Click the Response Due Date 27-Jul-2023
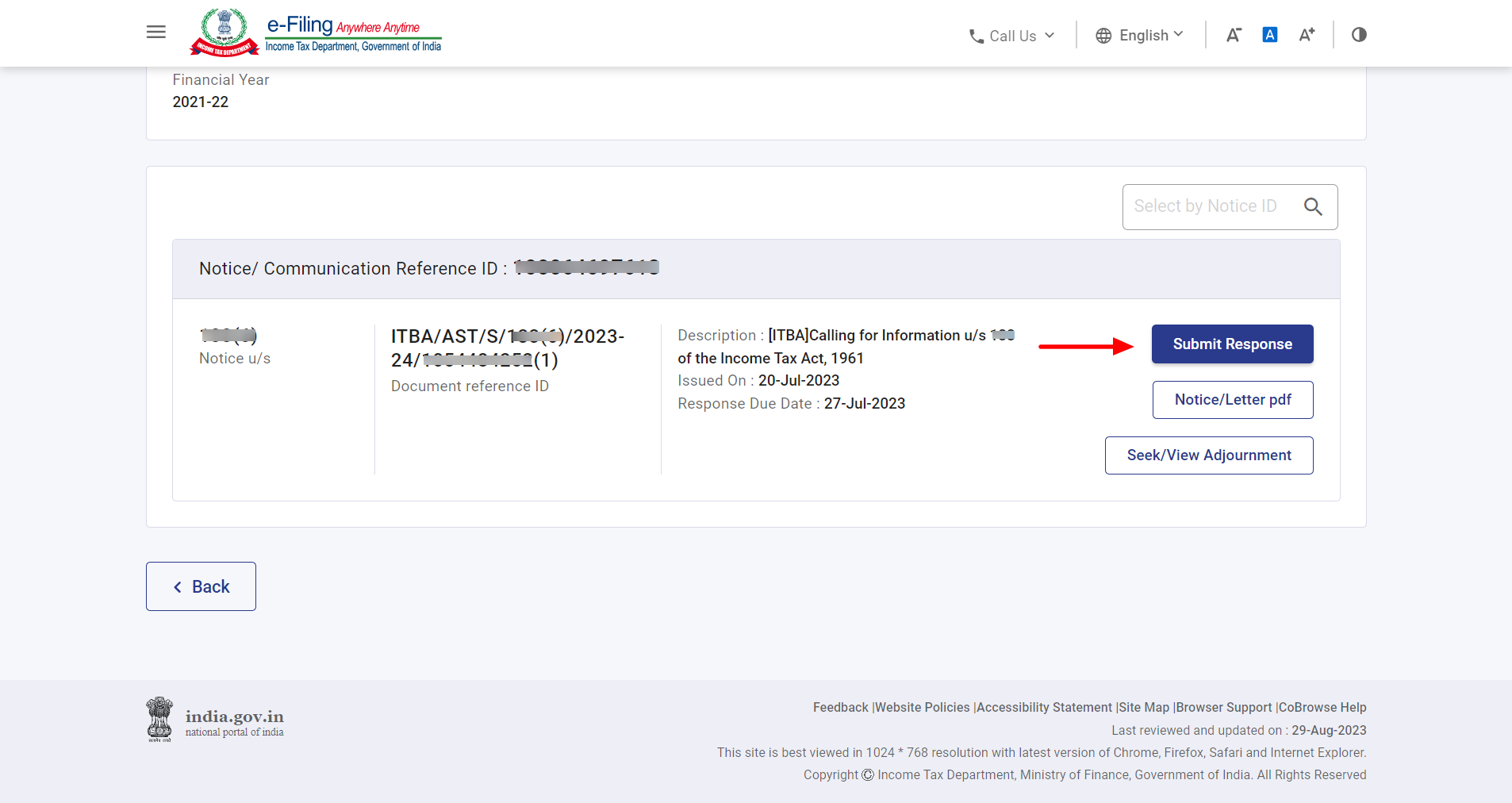The height and width of the screenshot is (803, 1512). (x=865, y=404)
